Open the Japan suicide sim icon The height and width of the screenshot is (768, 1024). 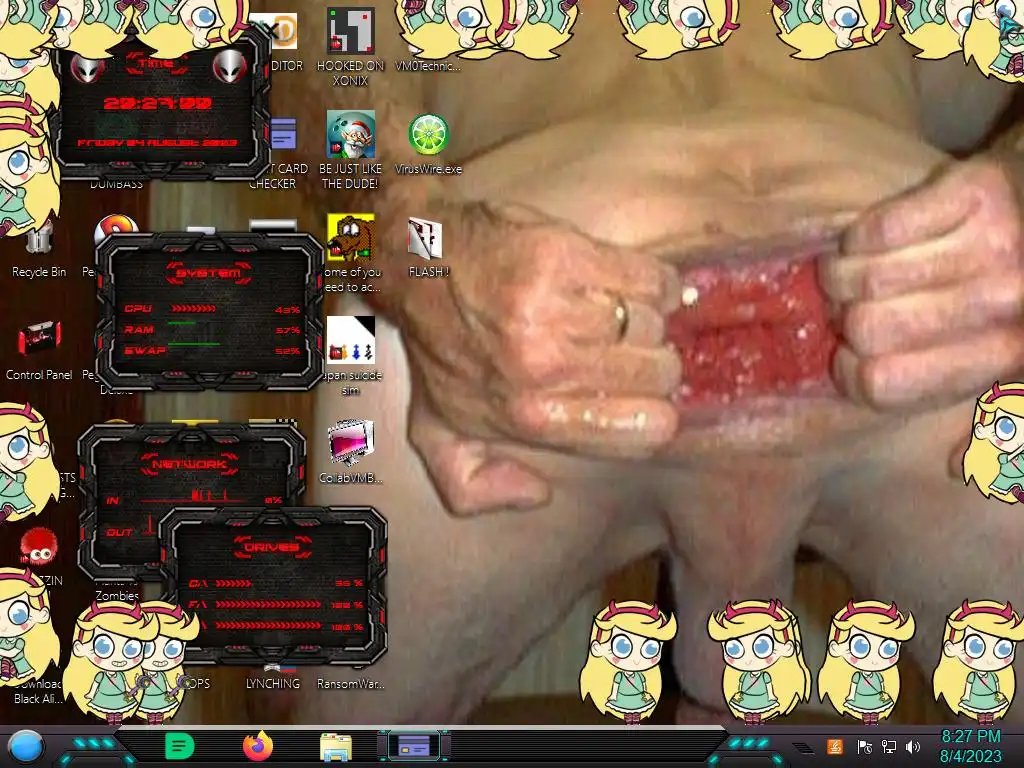(x=351, y=341)
